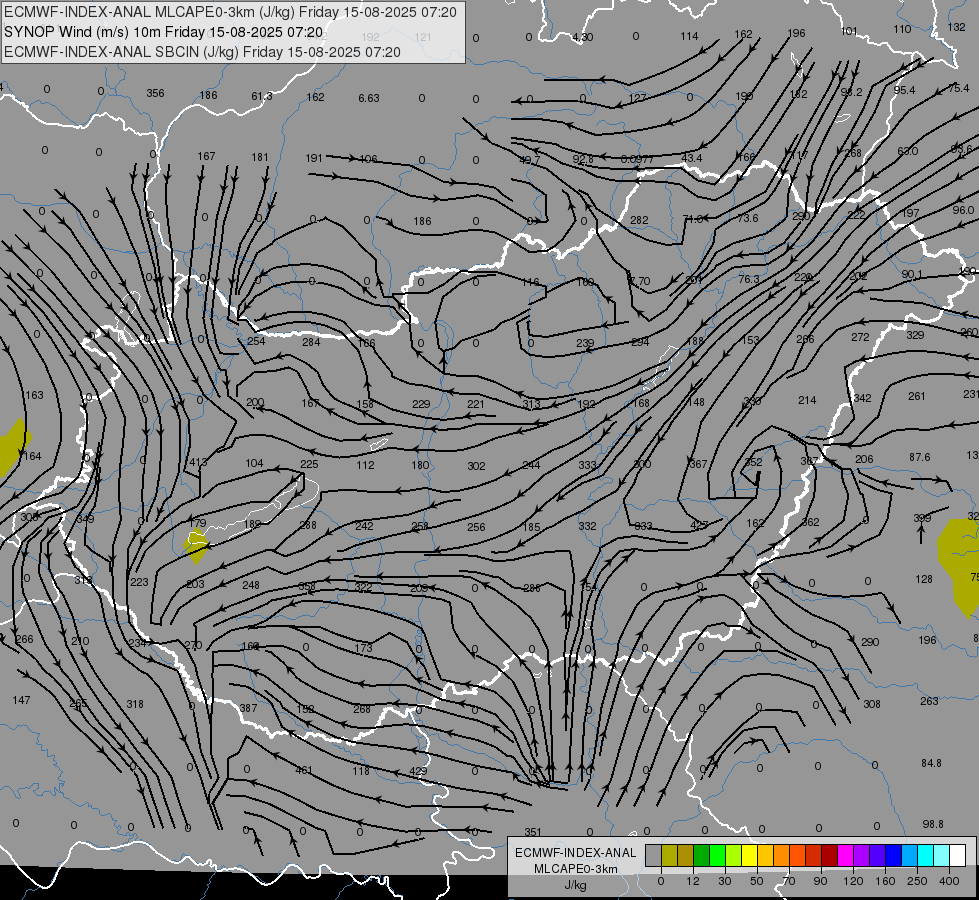
Task: Click the map value '413'
Action: 198,462
